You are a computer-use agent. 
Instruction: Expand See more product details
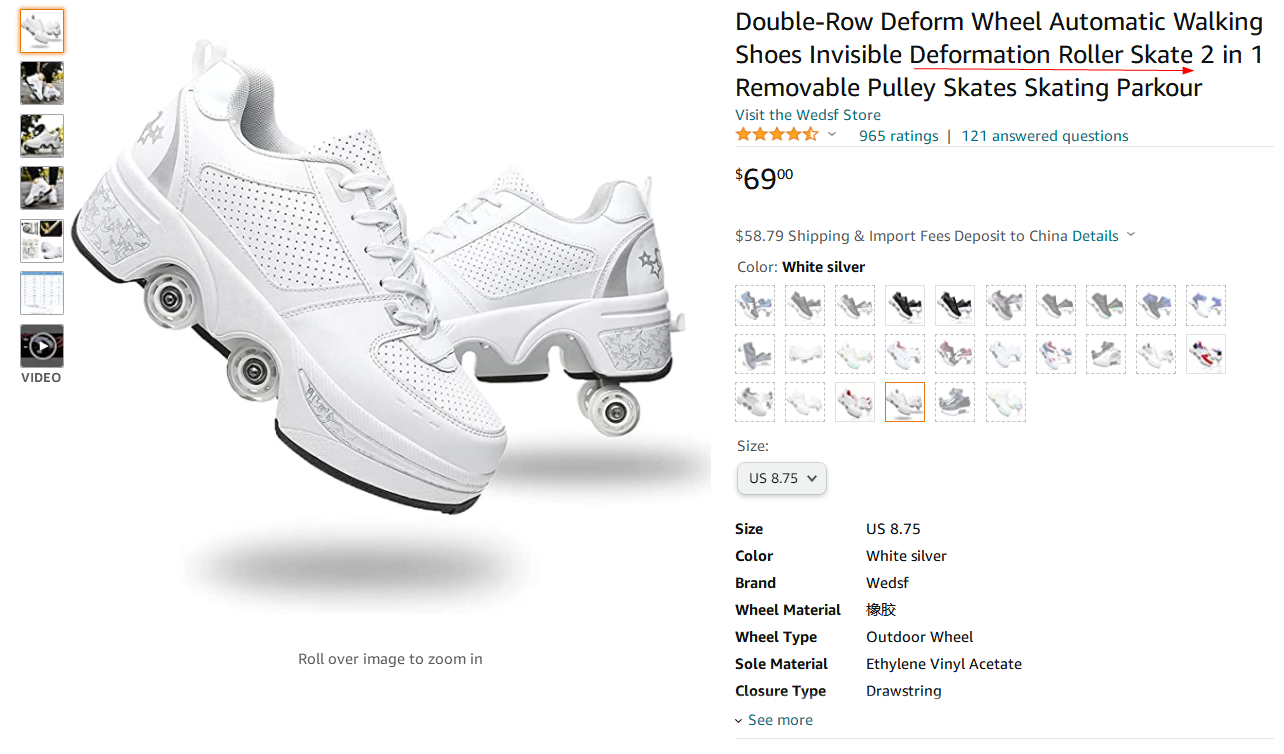coord(774,720)
